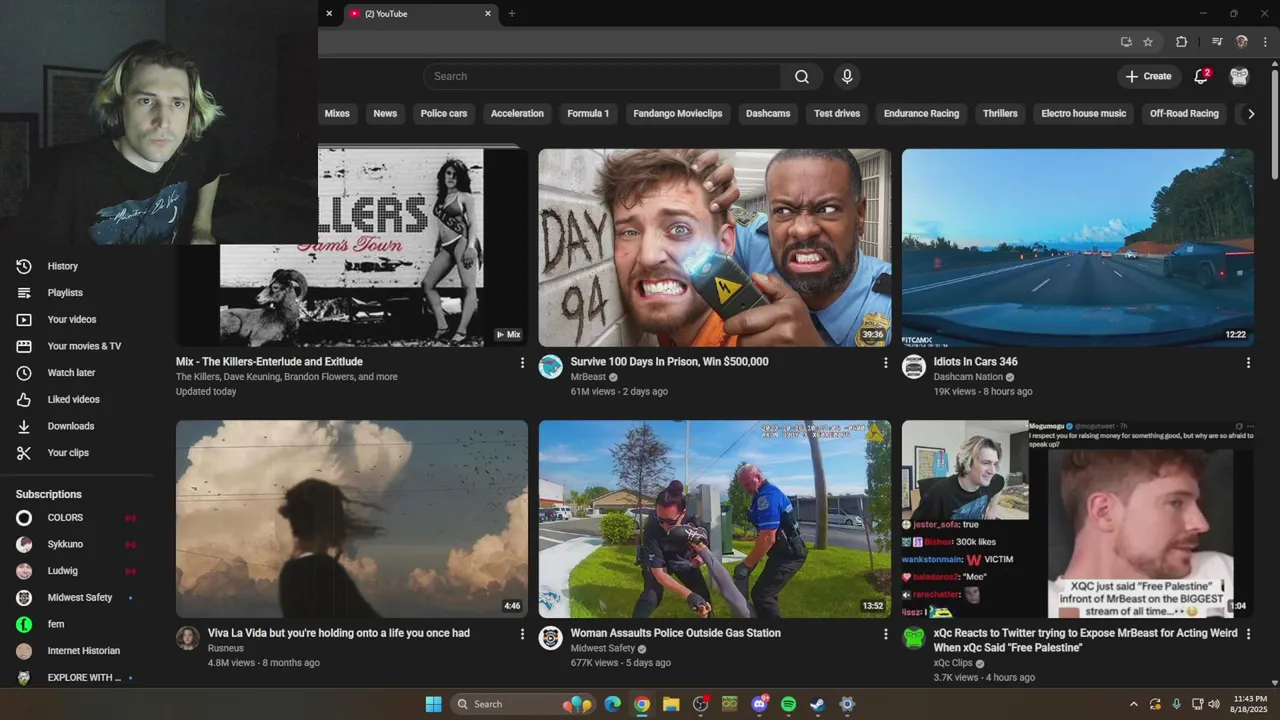Image resolution: width=1280 pixels, height=720 pixels.
Task: Select the Endurance Racing chip
Action: click(921, 114)
